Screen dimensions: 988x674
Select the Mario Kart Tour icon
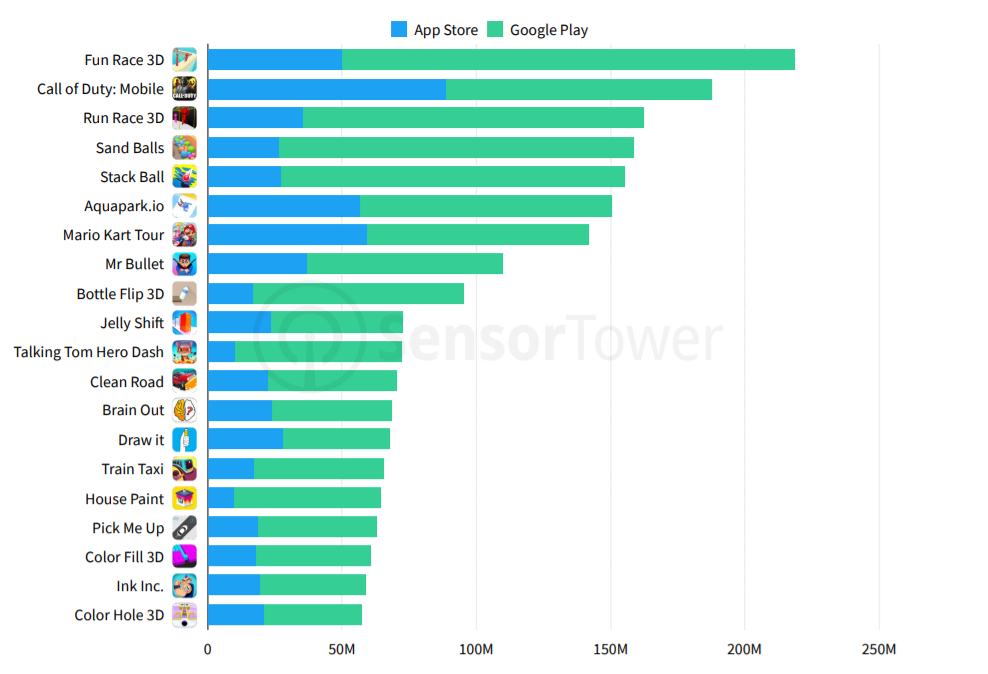[185, 235]
